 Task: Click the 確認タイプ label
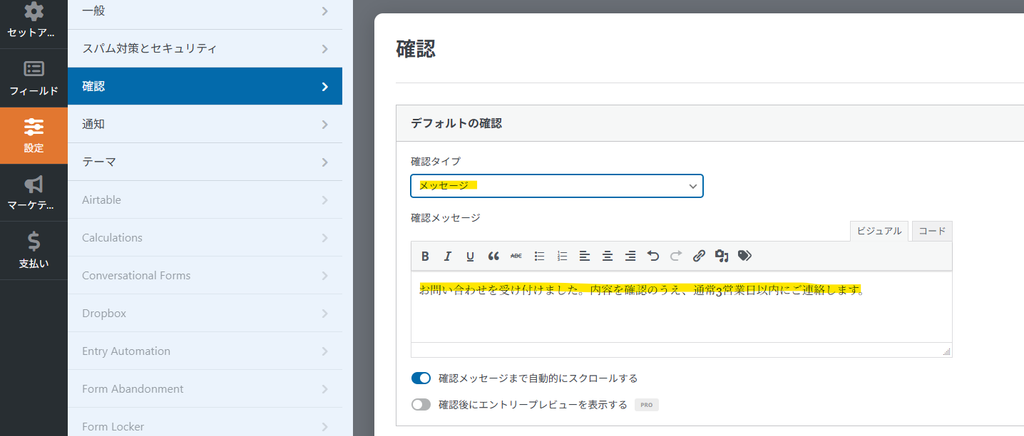click(436, 161)
